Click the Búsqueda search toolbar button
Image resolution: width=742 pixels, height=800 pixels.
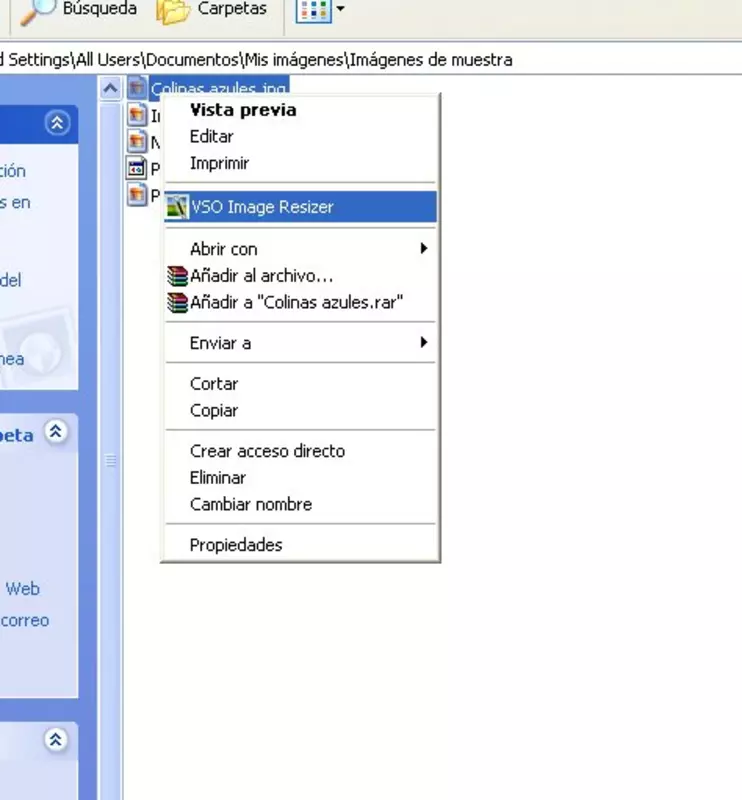point(79,9)
